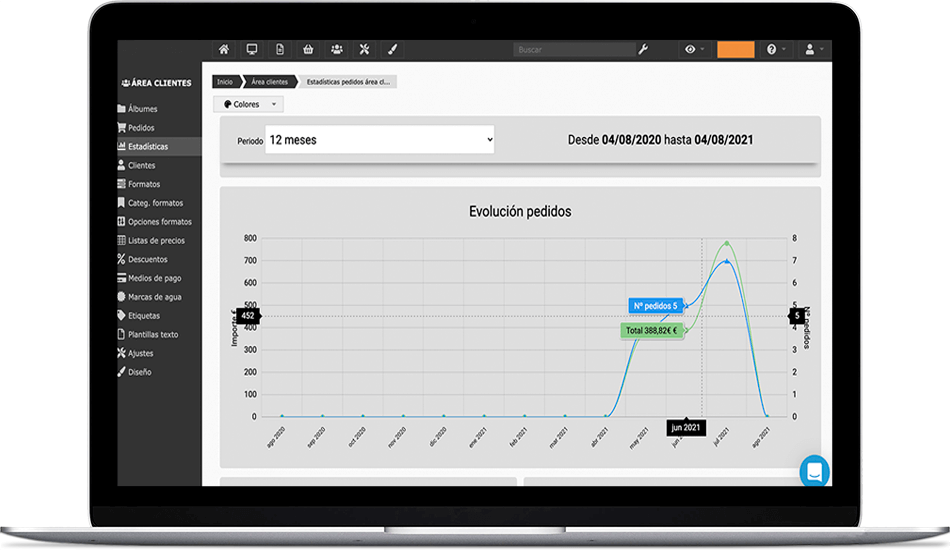Click the 452 axis value marker
Viewport: 950px width, 551px height.
(x=248, y=316)
